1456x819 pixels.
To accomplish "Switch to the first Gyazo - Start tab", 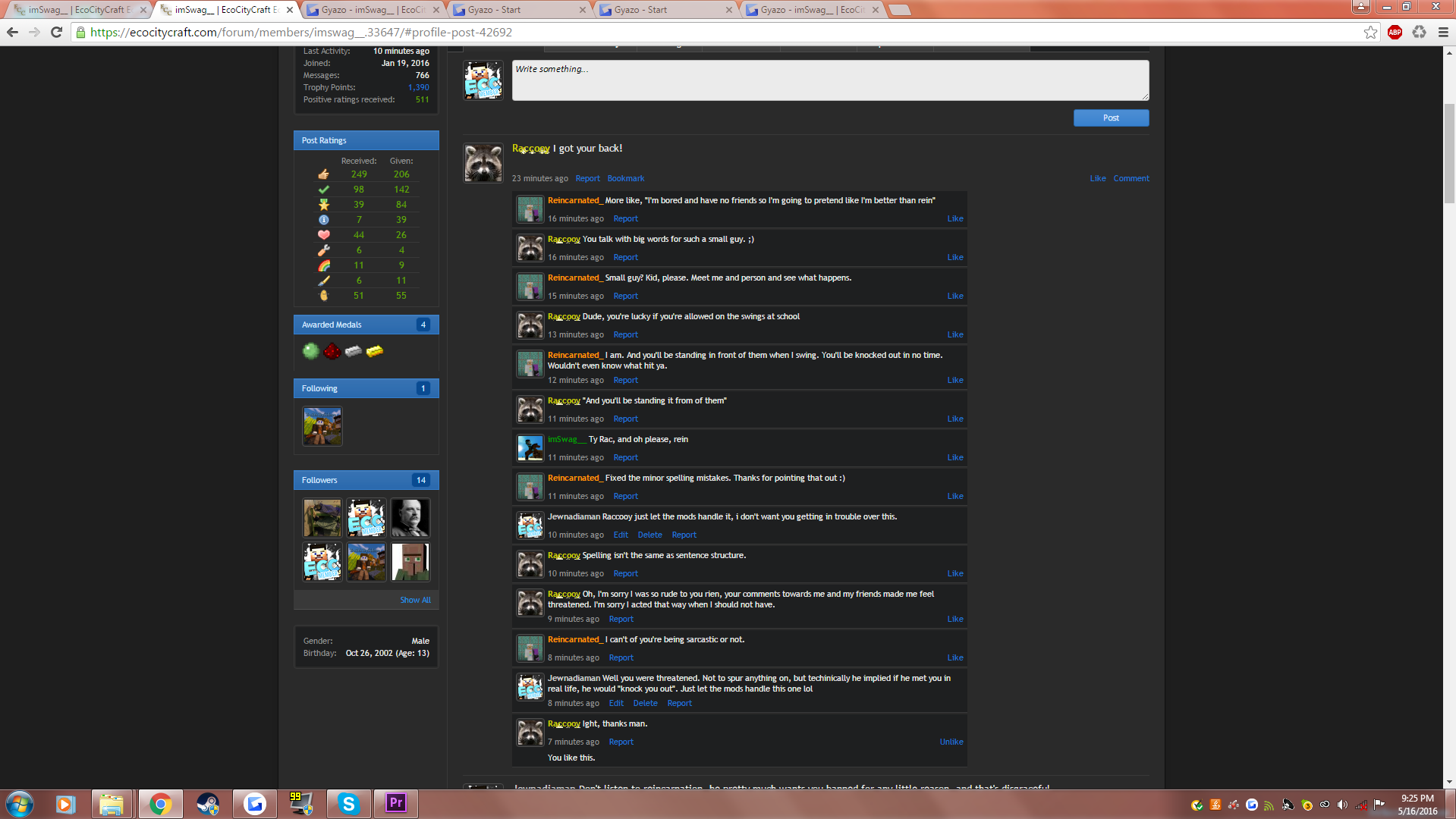I will point(518,10).
